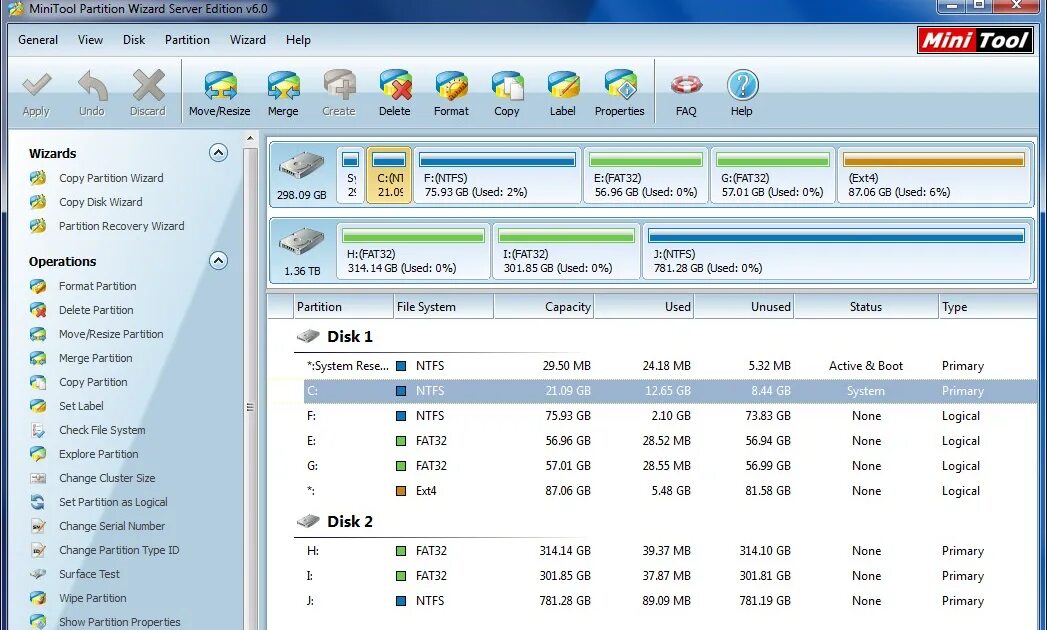Select F:(NTFS) block in disk map

[x=497, y=176]
